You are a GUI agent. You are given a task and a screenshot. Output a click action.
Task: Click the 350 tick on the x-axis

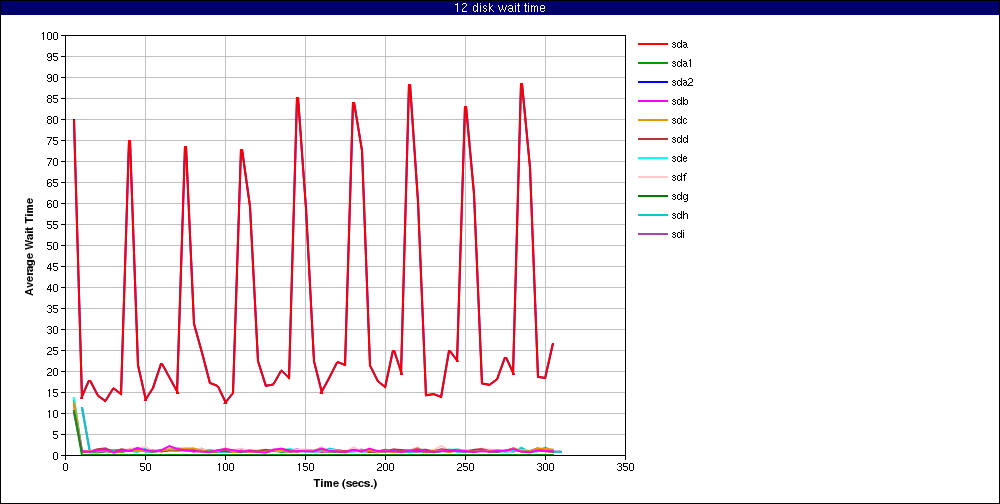(x=626, y=467)
